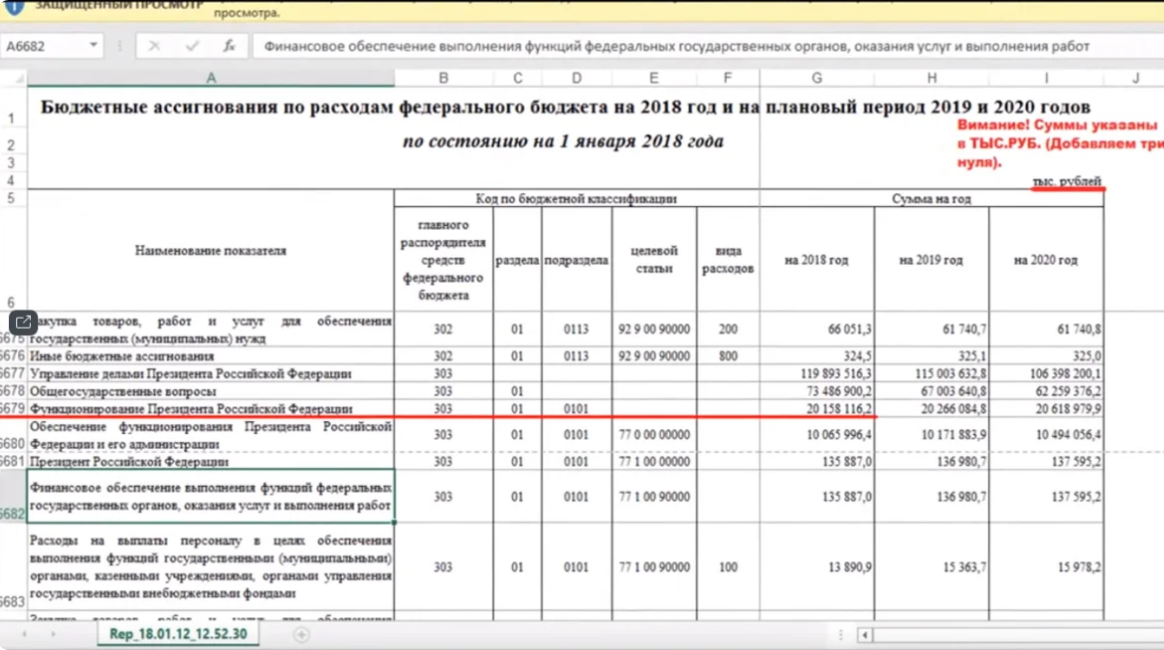This screenshot has height=650, width=1164.
Task: Click the header cell на 2019 год
Action: [932, 260]
